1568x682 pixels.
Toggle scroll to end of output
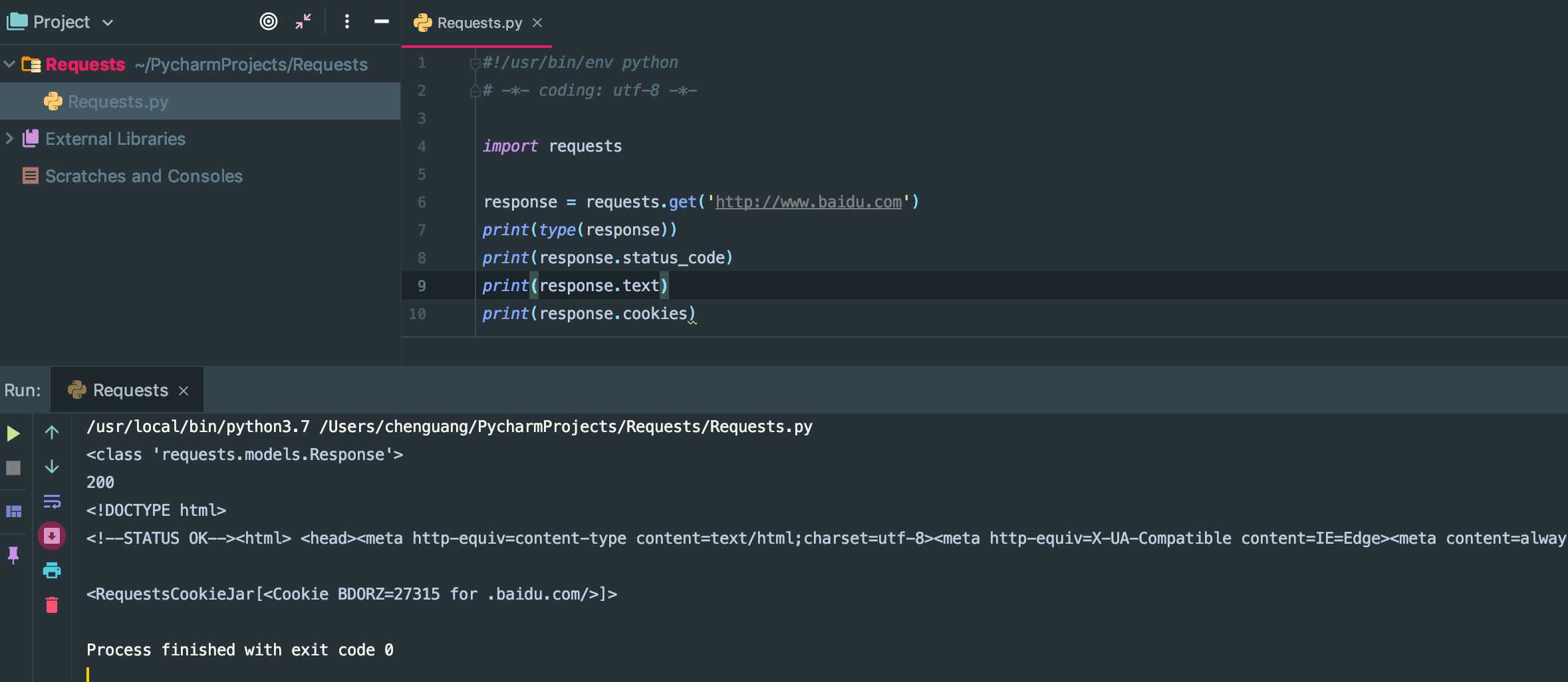point(52,536)
